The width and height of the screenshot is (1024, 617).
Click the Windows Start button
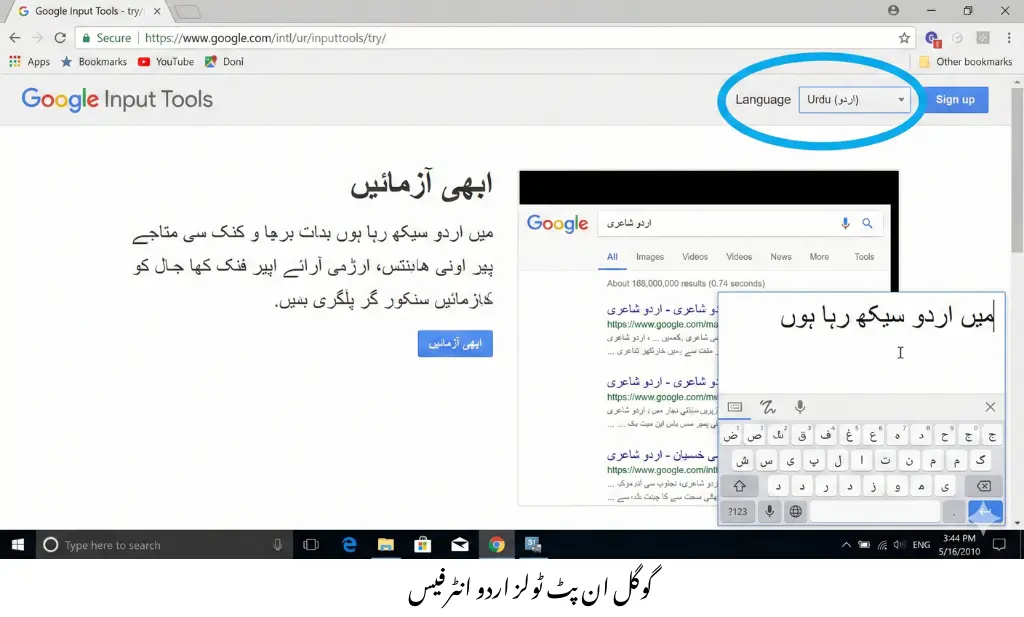pos(17,545)
